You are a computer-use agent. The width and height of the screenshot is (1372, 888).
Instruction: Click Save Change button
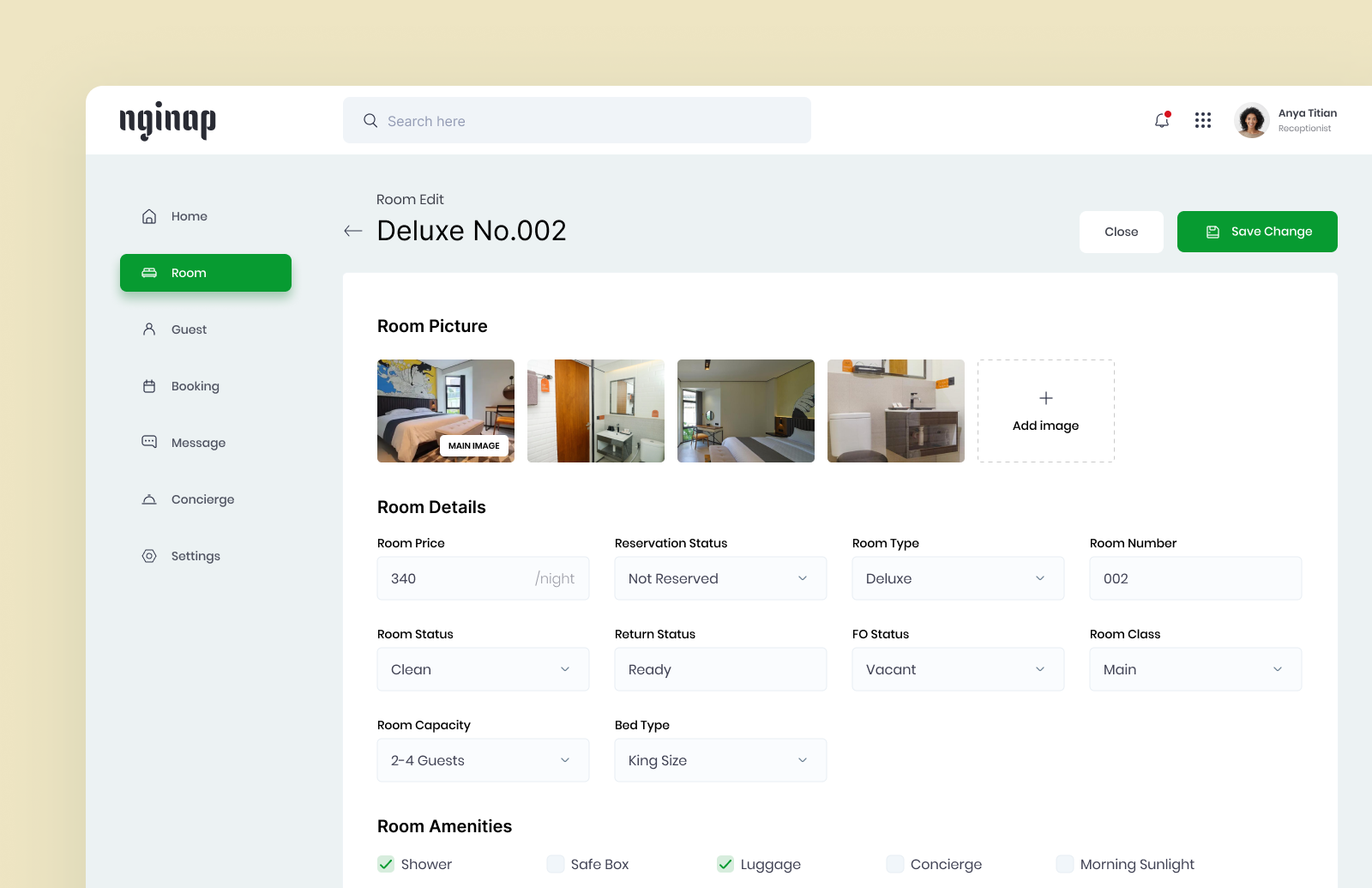(1257, 231)
